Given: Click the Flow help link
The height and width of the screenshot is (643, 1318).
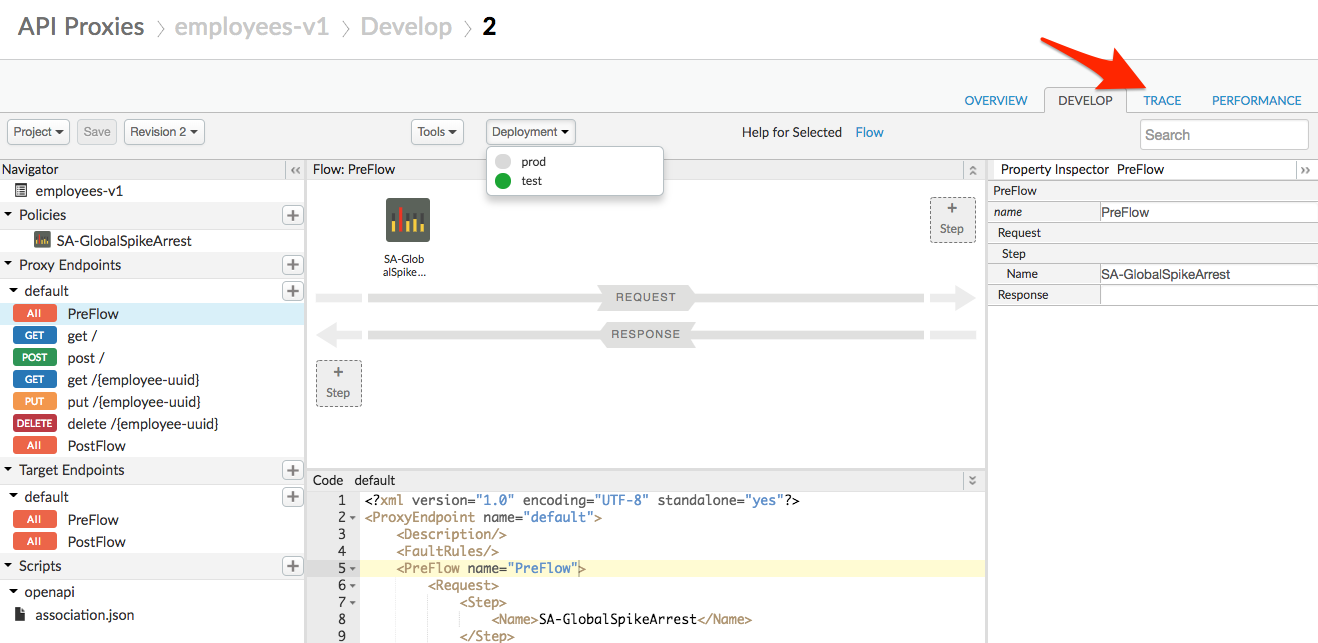Looking at the screenshot, I should click(869, 132).
